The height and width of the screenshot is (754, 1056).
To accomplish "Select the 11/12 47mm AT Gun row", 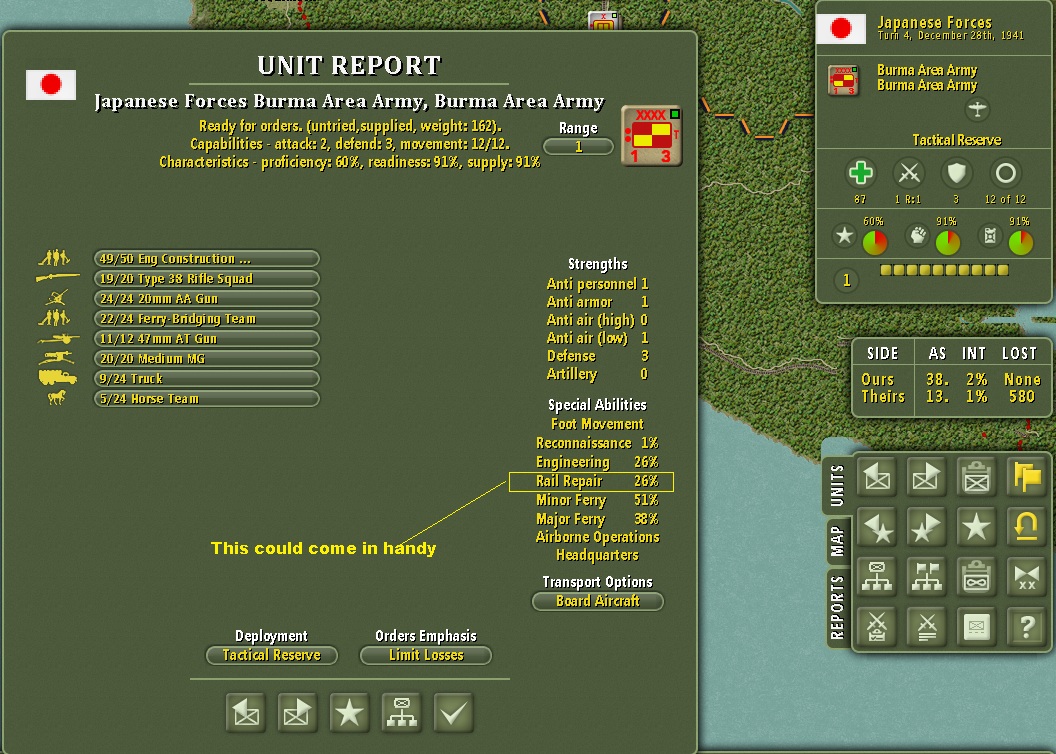I will (206, 339).
